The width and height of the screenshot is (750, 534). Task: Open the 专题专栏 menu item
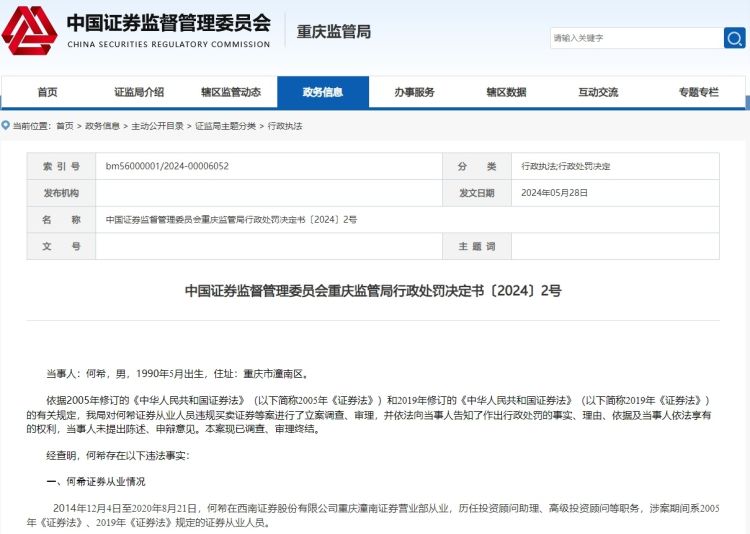[x=698, y=92]
